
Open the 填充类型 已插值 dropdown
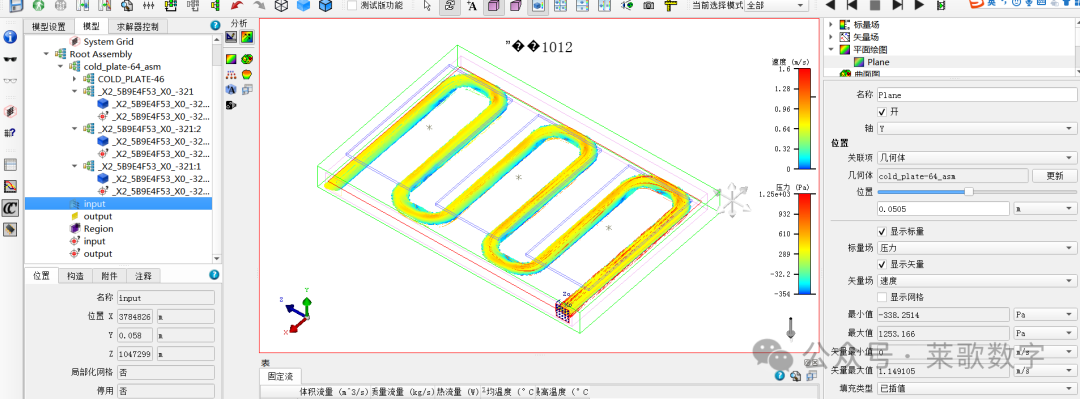[977, 388]
